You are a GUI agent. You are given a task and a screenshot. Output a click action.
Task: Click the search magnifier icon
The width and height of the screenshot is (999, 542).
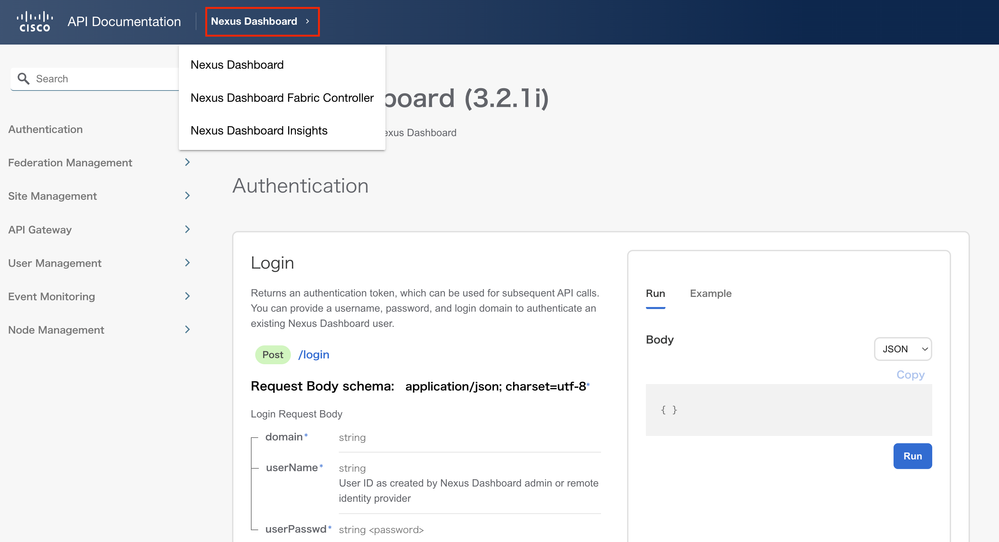click(x=24, y=78)
